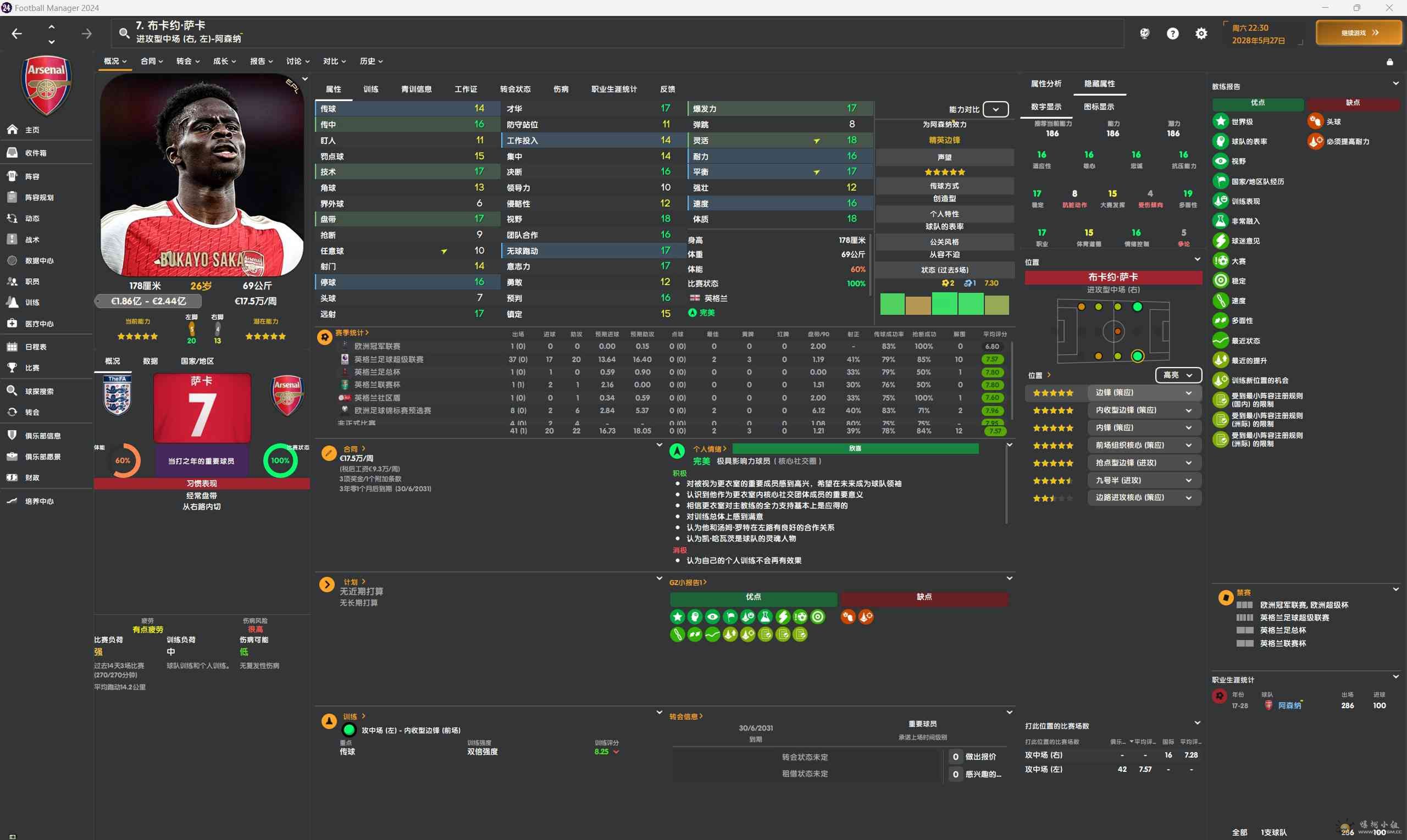Image resolution: width=1407 pixels, height=840 pixels.
Task: Open 能力对比 dropdown
Action: coord(995,109)
